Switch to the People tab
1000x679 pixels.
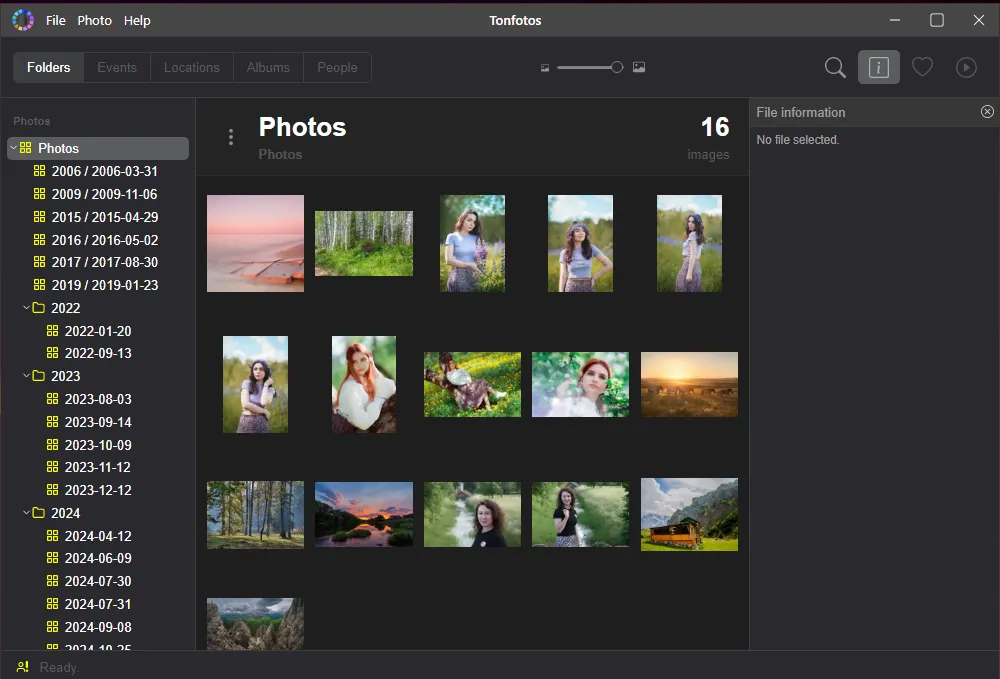coord(337,67)
